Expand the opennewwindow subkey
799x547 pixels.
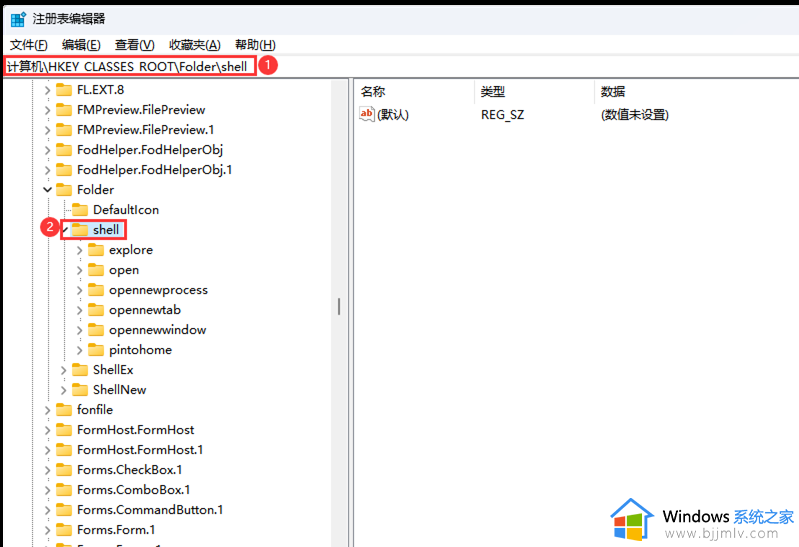(x=79, y=330)
